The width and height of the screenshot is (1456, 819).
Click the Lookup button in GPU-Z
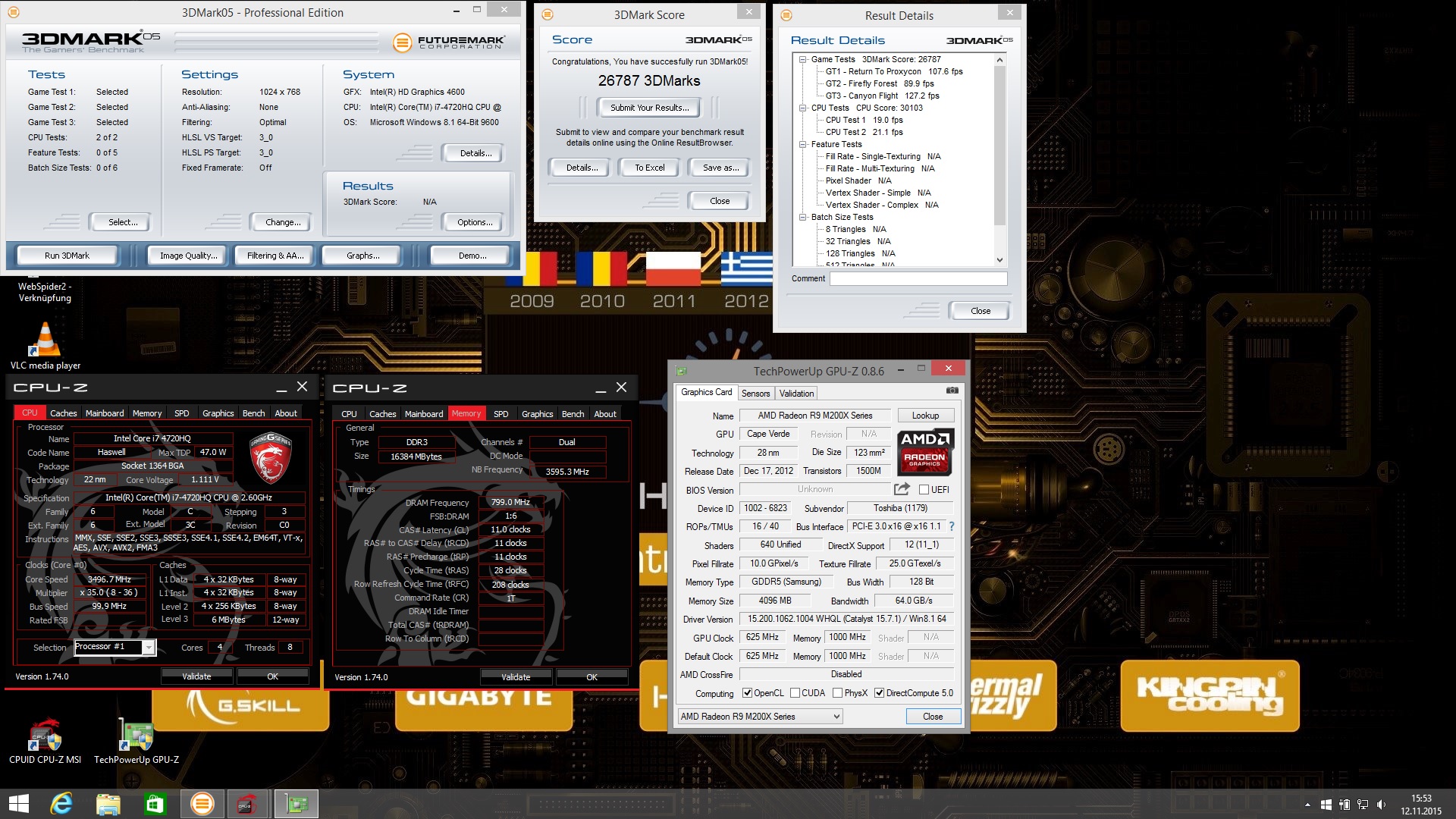pos(925,416)
